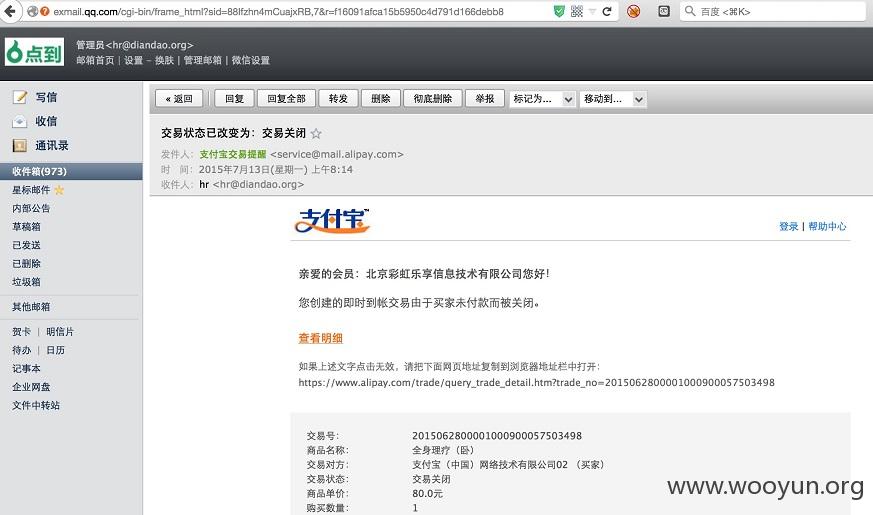Viewport: 873px width, 515px height.
Task: Open 文件中转站 file transfer station
Action: click(36, 405)
